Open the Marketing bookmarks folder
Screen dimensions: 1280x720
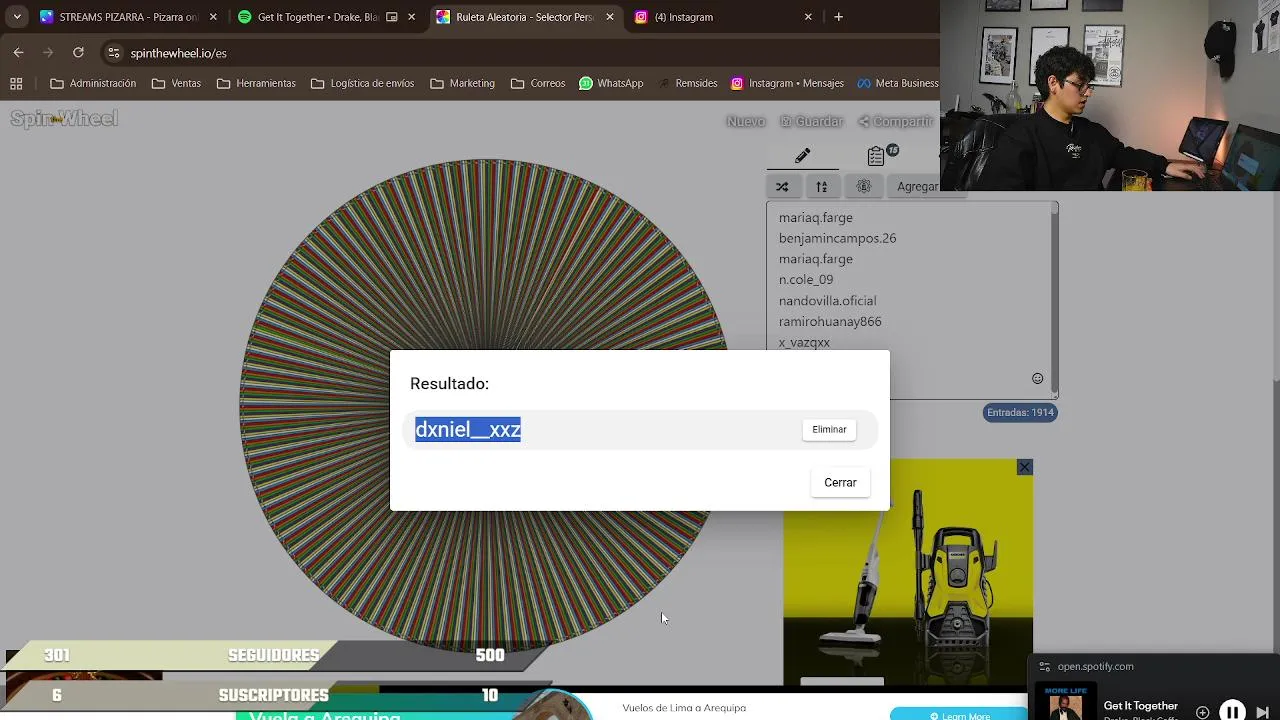(x=462, y=83)
